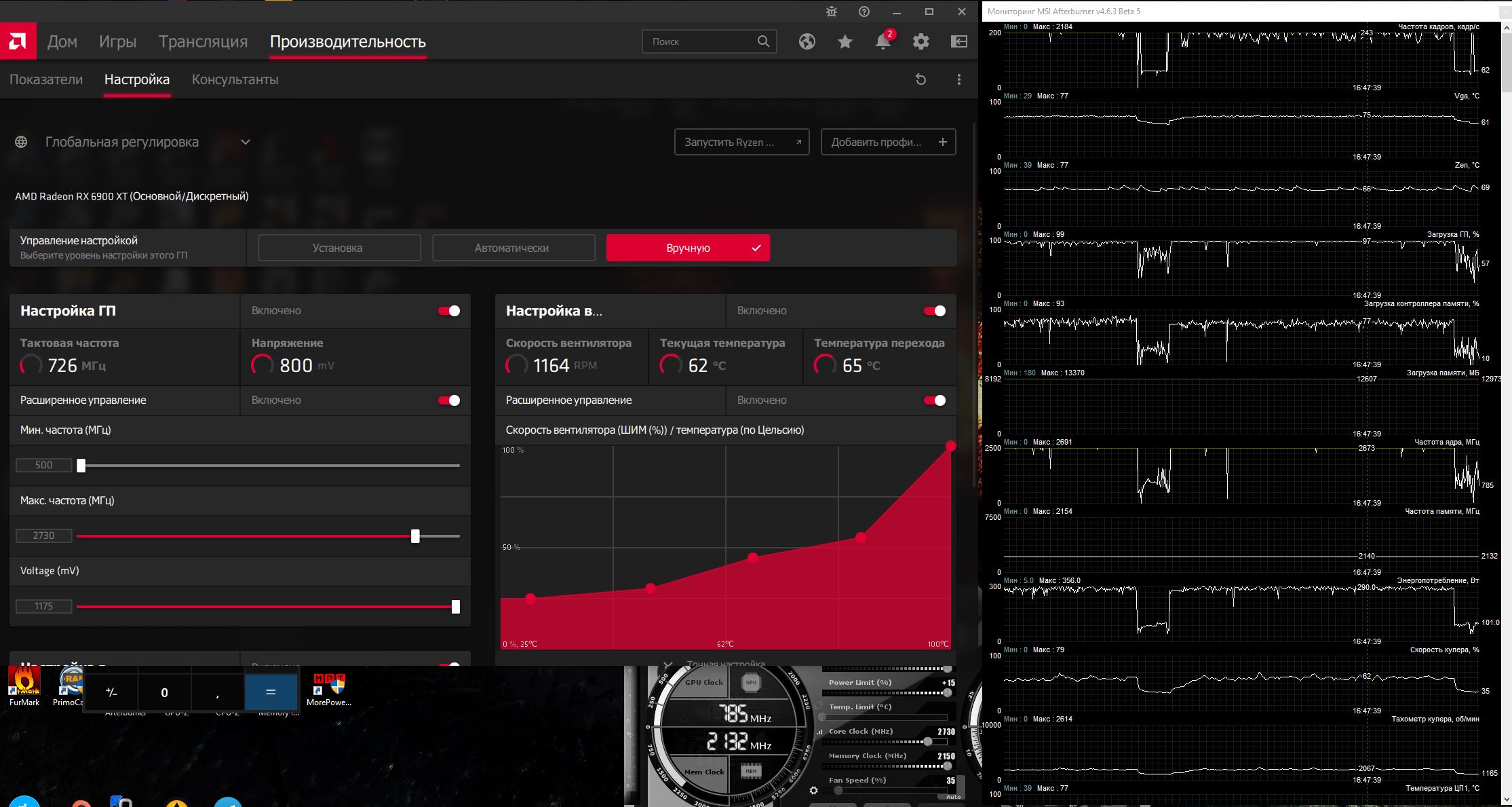Click Добавить профиль plus button
The width and height of the screenshot is (1512, 807).
(x=888, y=142)
